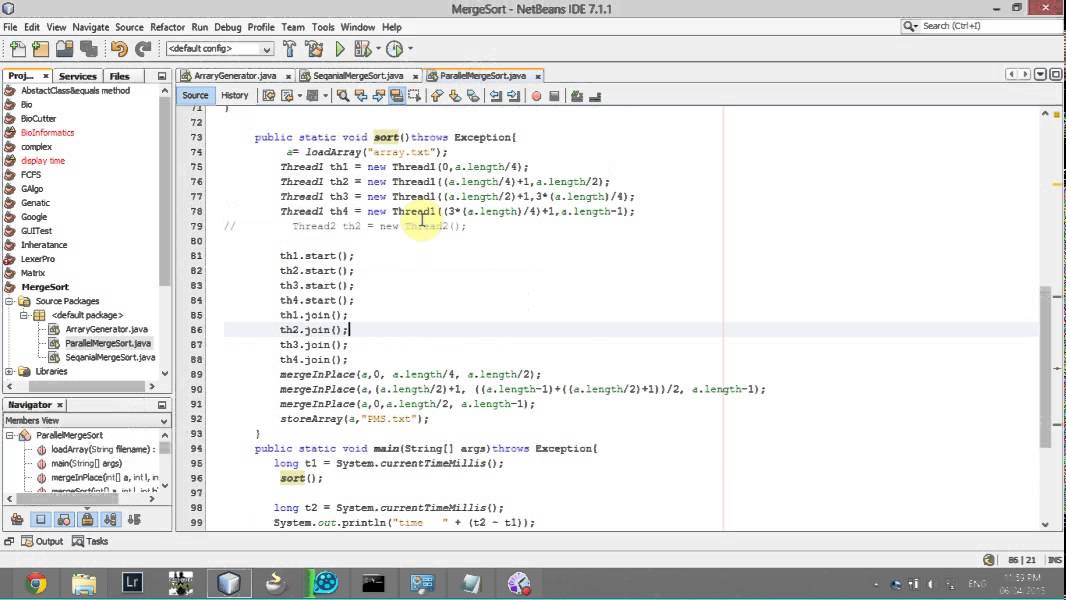Image resolution: width=1066 pixels, height=600 pixels.
Task: Build the project with the hammer icon
Action: click(x=290, y=49)
